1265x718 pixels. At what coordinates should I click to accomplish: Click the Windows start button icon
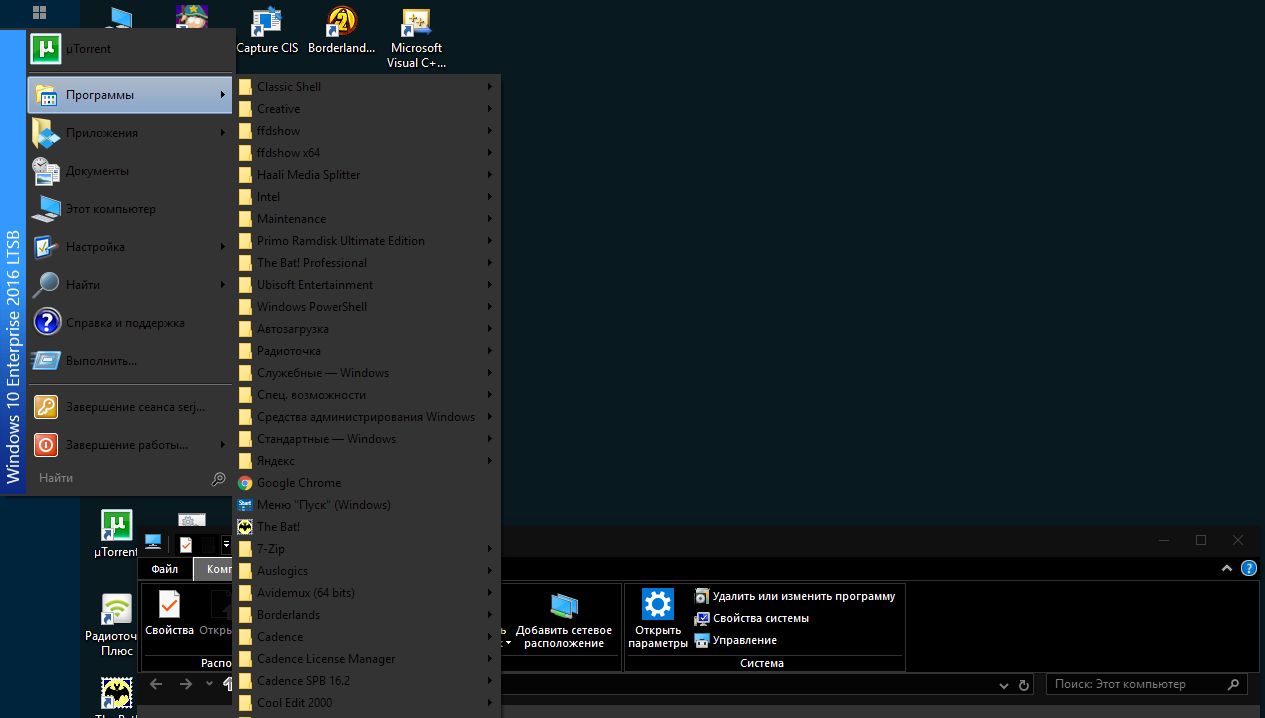39,13
